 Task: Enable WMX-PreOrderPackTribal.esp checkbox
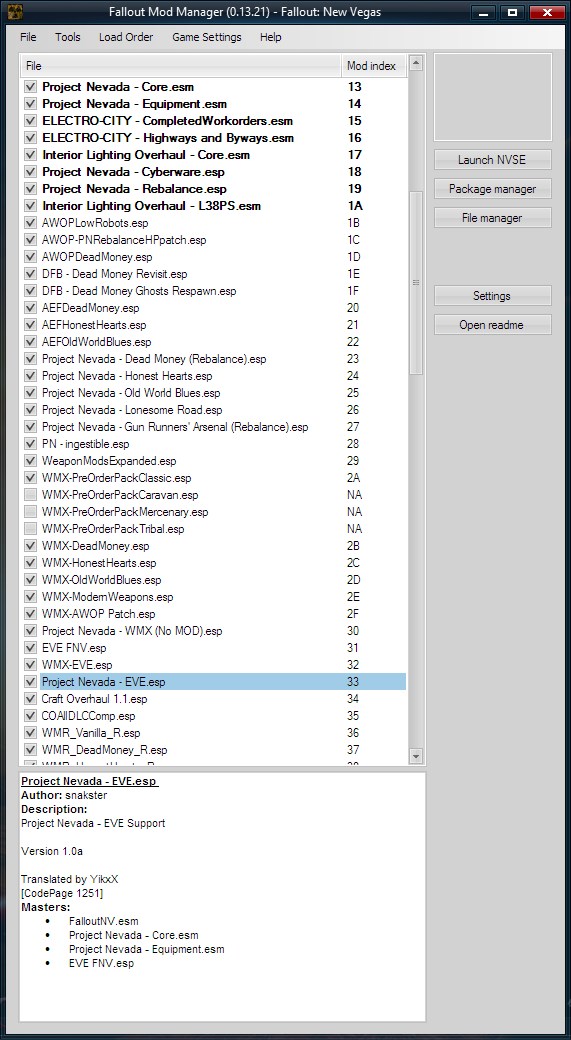point(30,529)
